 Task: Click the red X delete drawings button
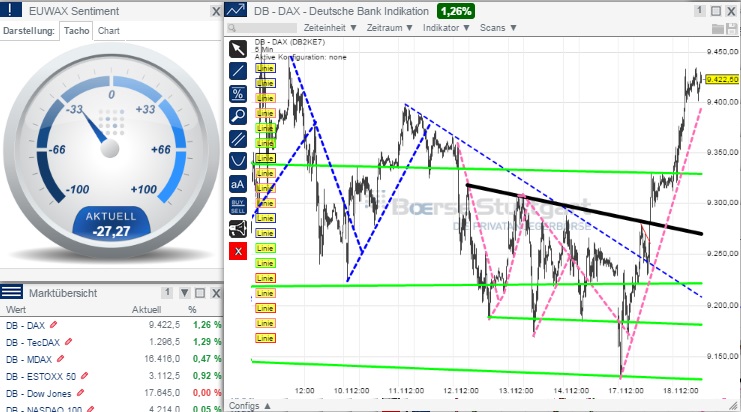(238, 251)
